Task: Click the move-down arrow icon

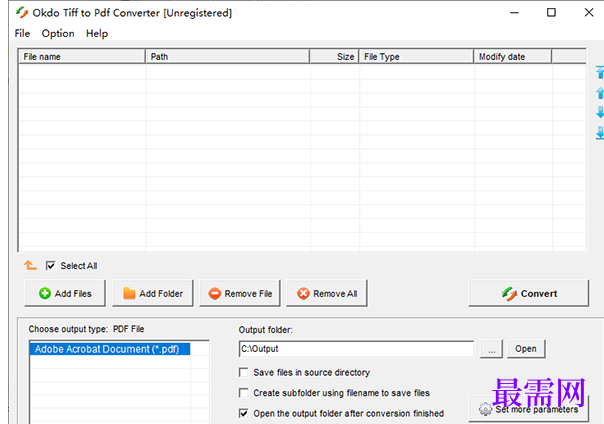Action: click(x=600, y=112)
